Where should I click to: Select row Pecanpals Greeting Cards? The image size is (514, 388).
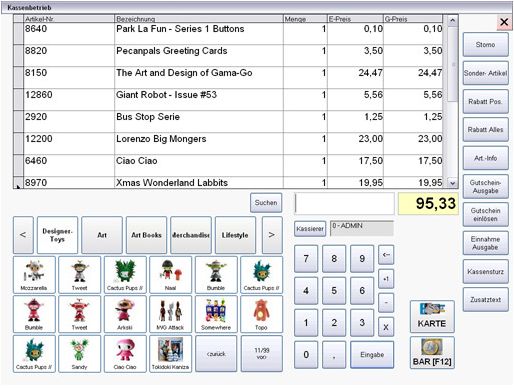click(x=228, y=55)
